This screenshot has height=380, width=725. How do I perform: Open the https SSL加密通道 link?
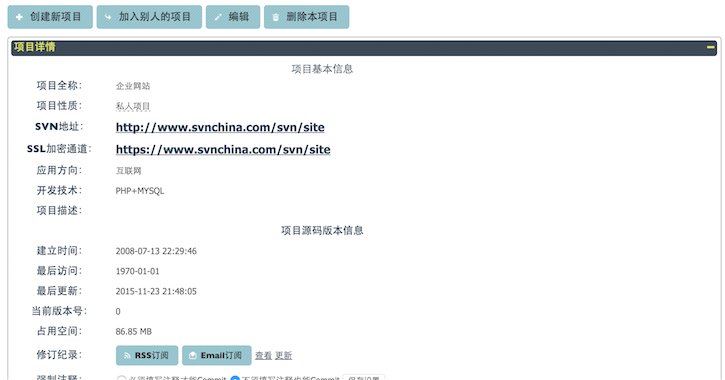[223, 150]
